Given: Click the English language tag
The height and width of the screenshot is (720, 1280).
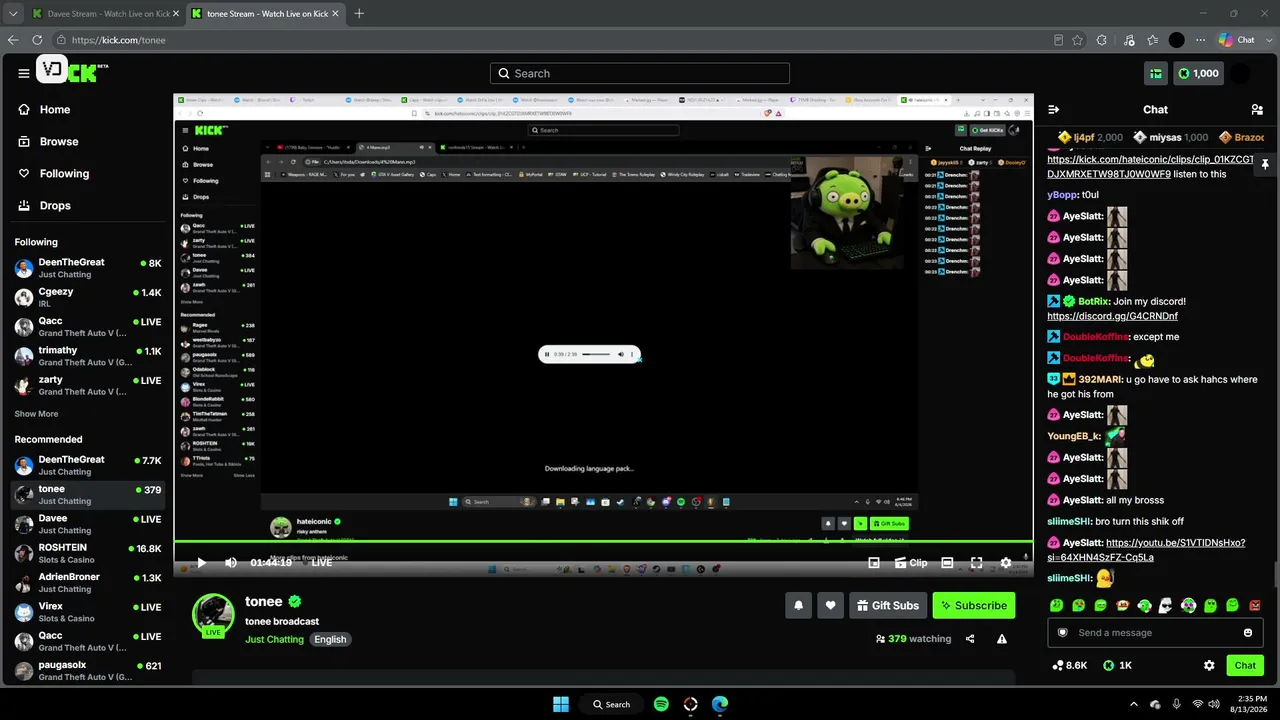Looking at the screenshot, I should [330, 639].
